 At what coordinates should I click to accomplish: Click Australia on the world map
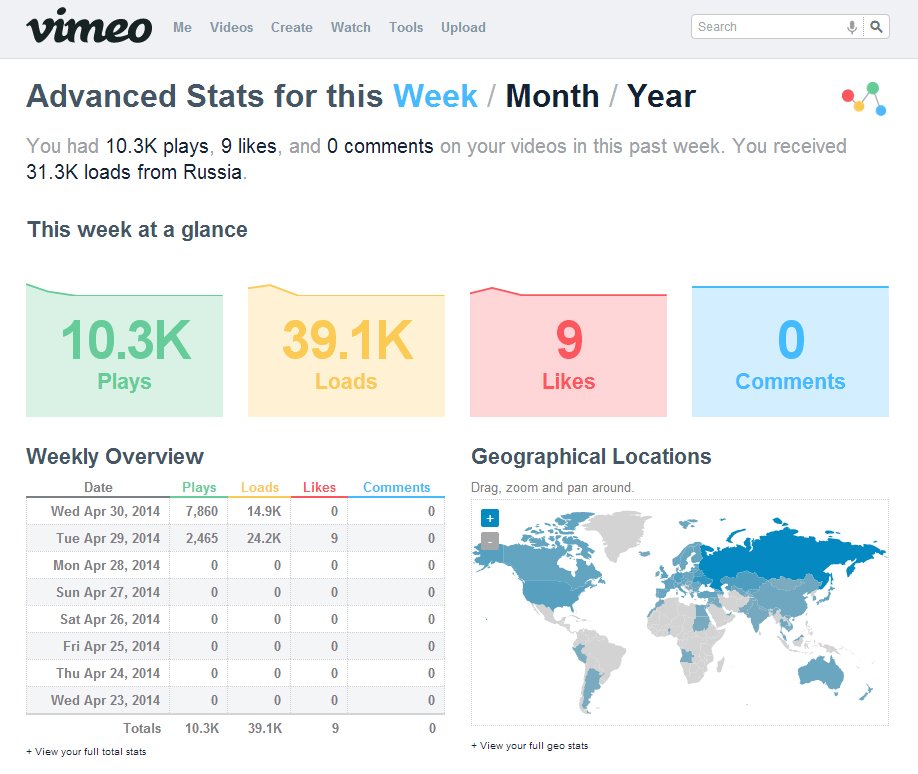coord(821,673)
